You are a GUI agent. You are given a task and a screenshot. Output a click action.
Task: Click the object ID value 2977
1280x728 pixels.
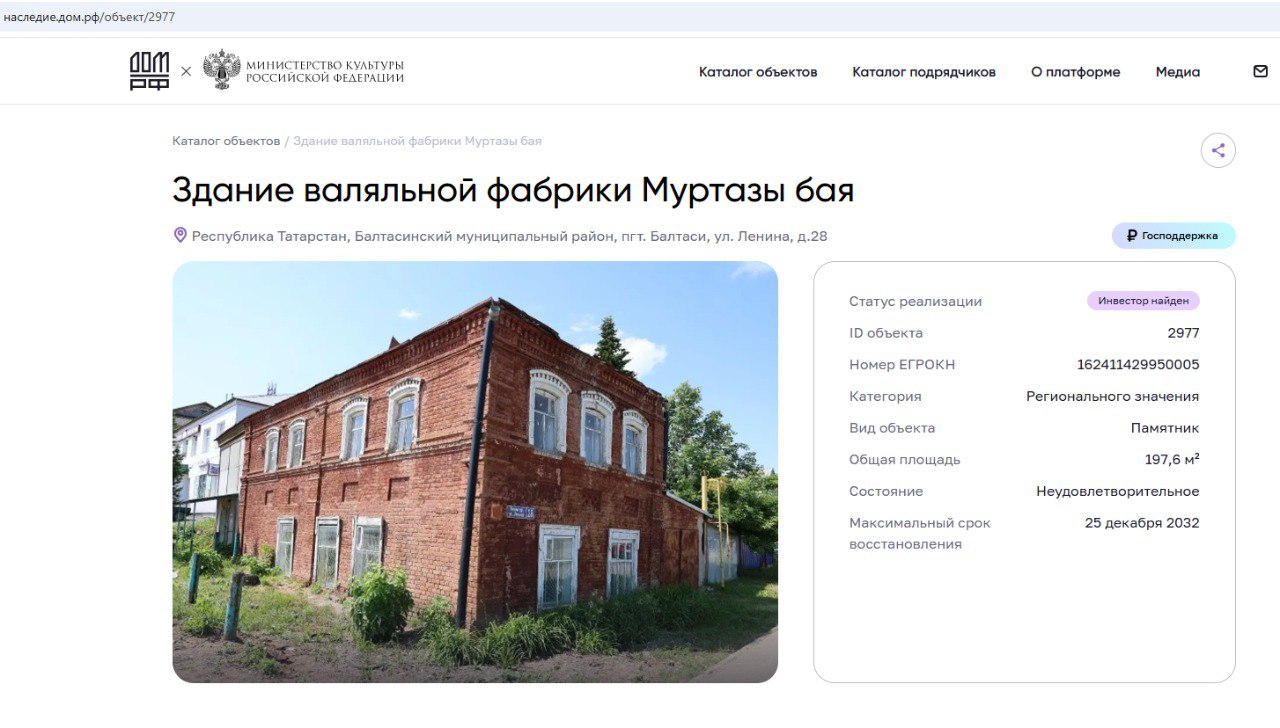click(1182, 333)
